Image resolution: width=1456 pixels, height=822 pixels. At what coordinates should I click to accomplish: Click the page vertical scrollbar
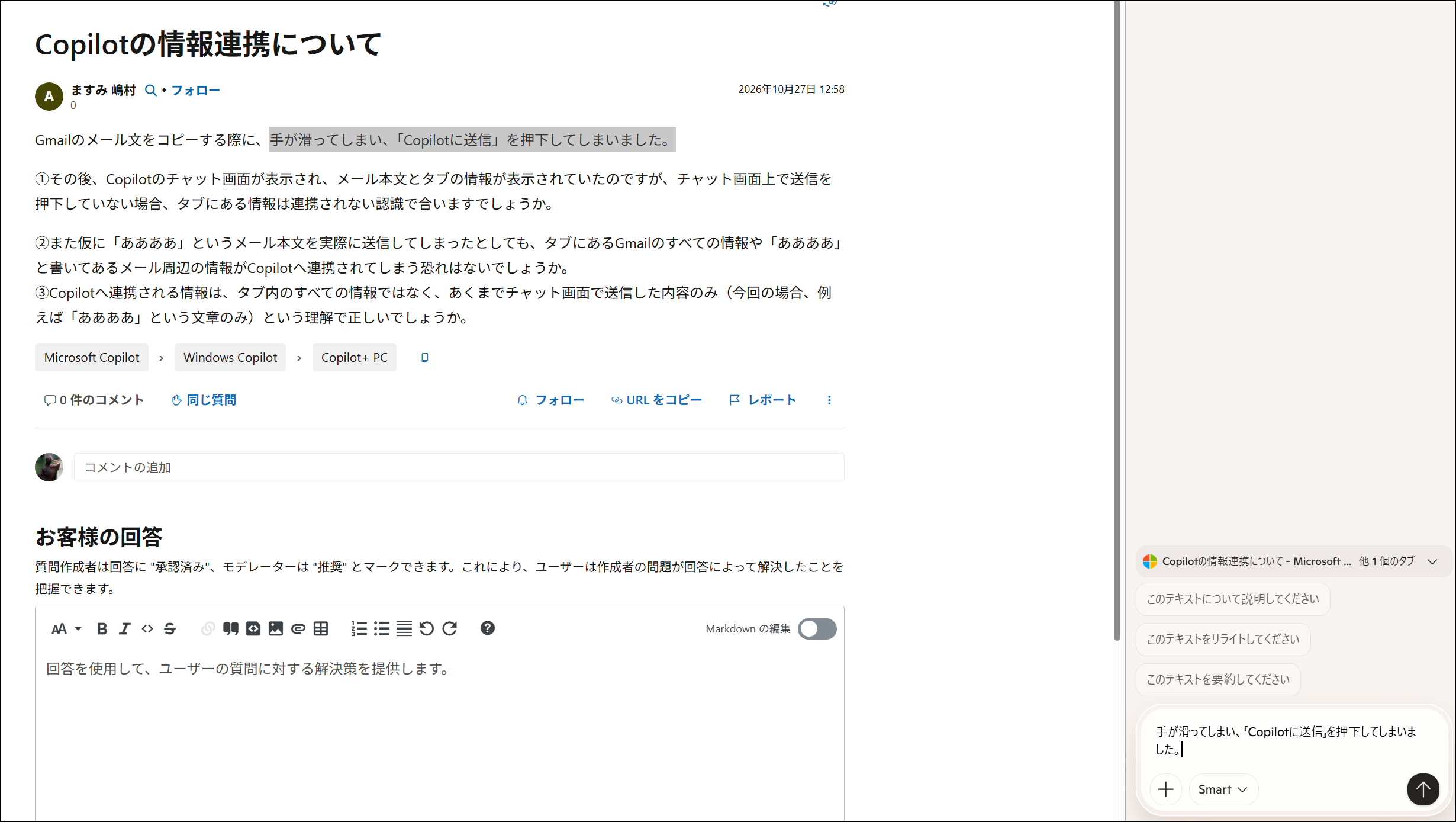(1117, 320)
